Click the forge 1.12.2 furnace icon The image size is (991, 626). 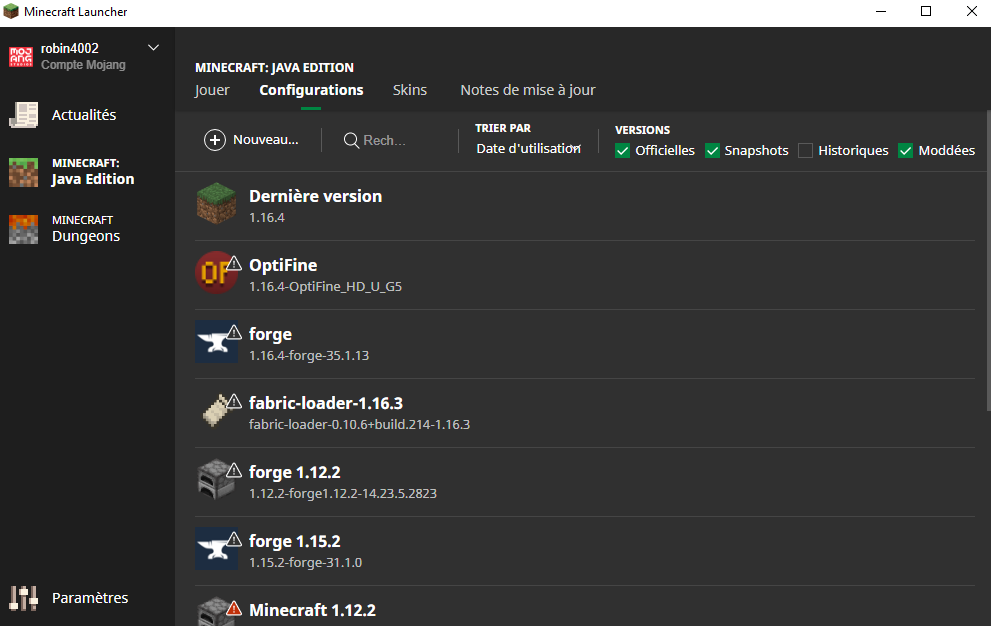(x=216, y=481)
